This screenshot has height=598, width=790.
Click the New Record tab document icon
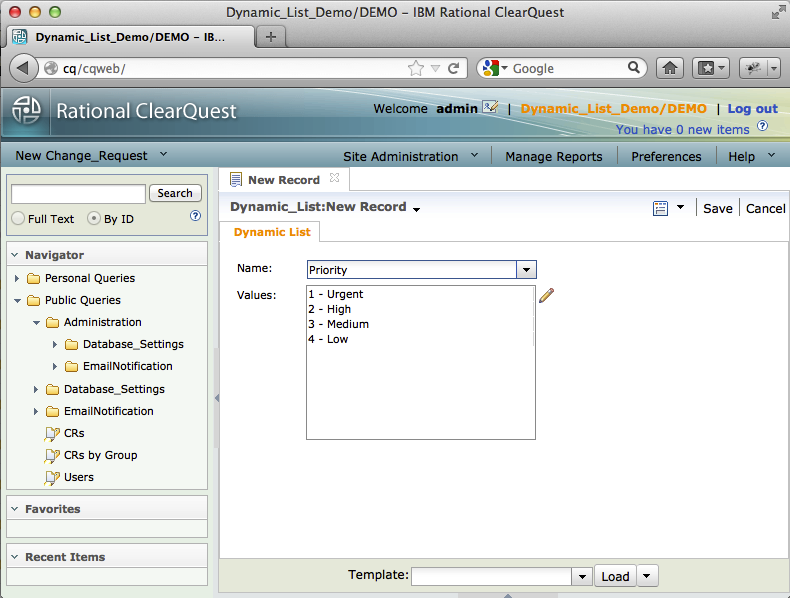tap(235, 179)
